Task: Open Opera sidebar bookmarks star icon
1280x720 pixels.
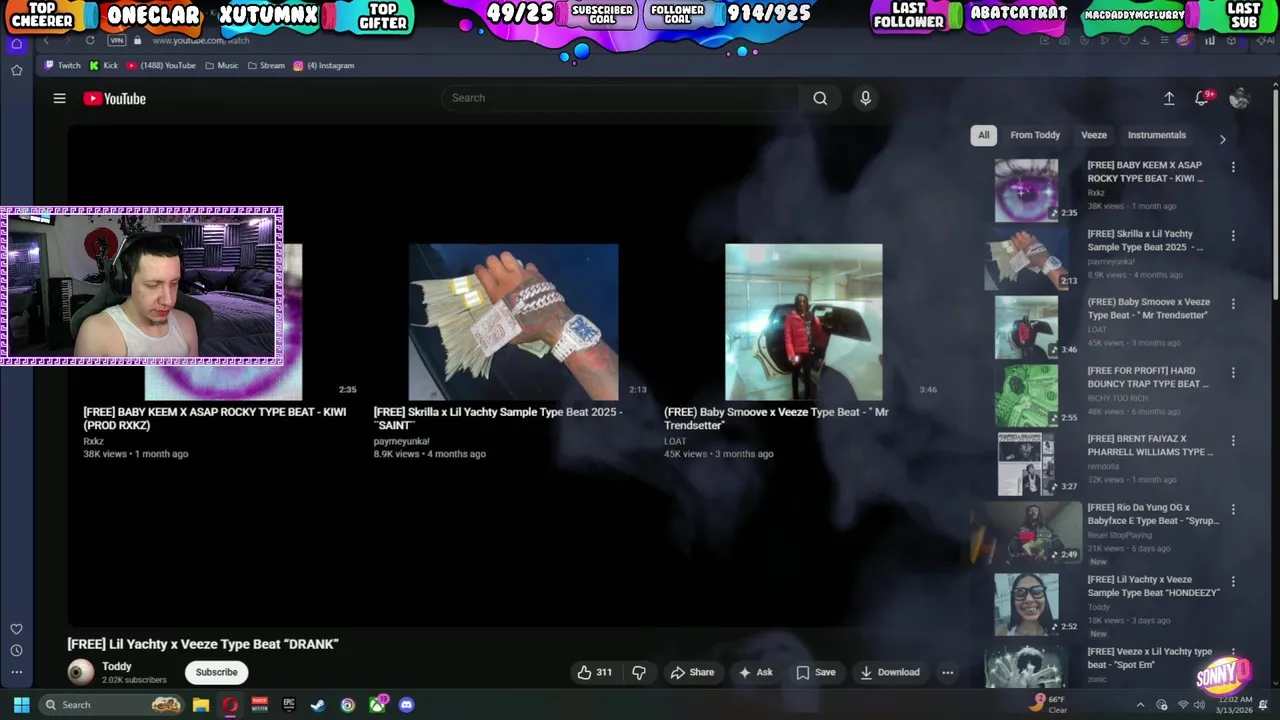Action: click(x=16, y=70)
